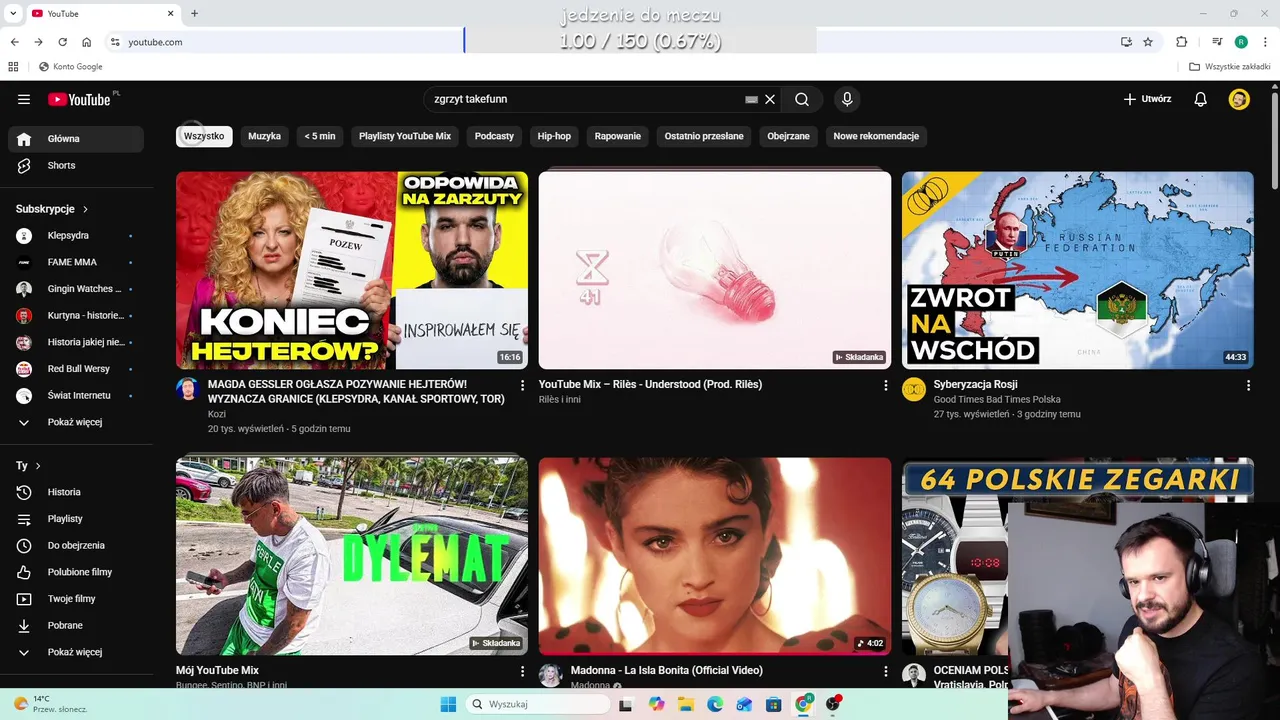Open Gingin Watches subscription
Viewport: 1280px width, 720px height.
coord(76,289)
